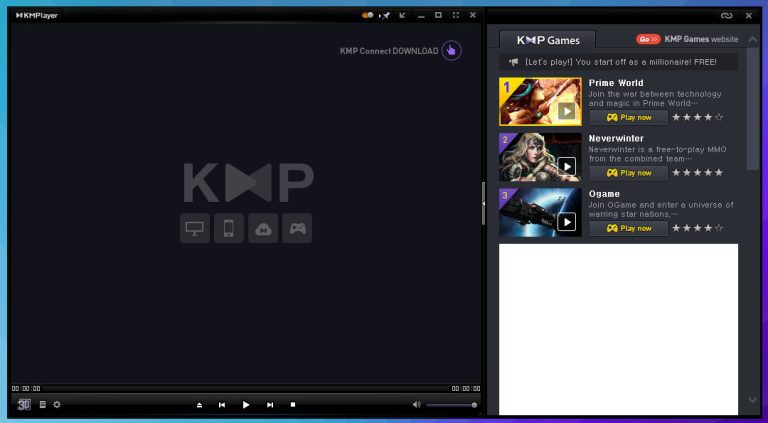Click the monitor/PC icon under KMP logo
768x423 pixels.
[194, 228]
